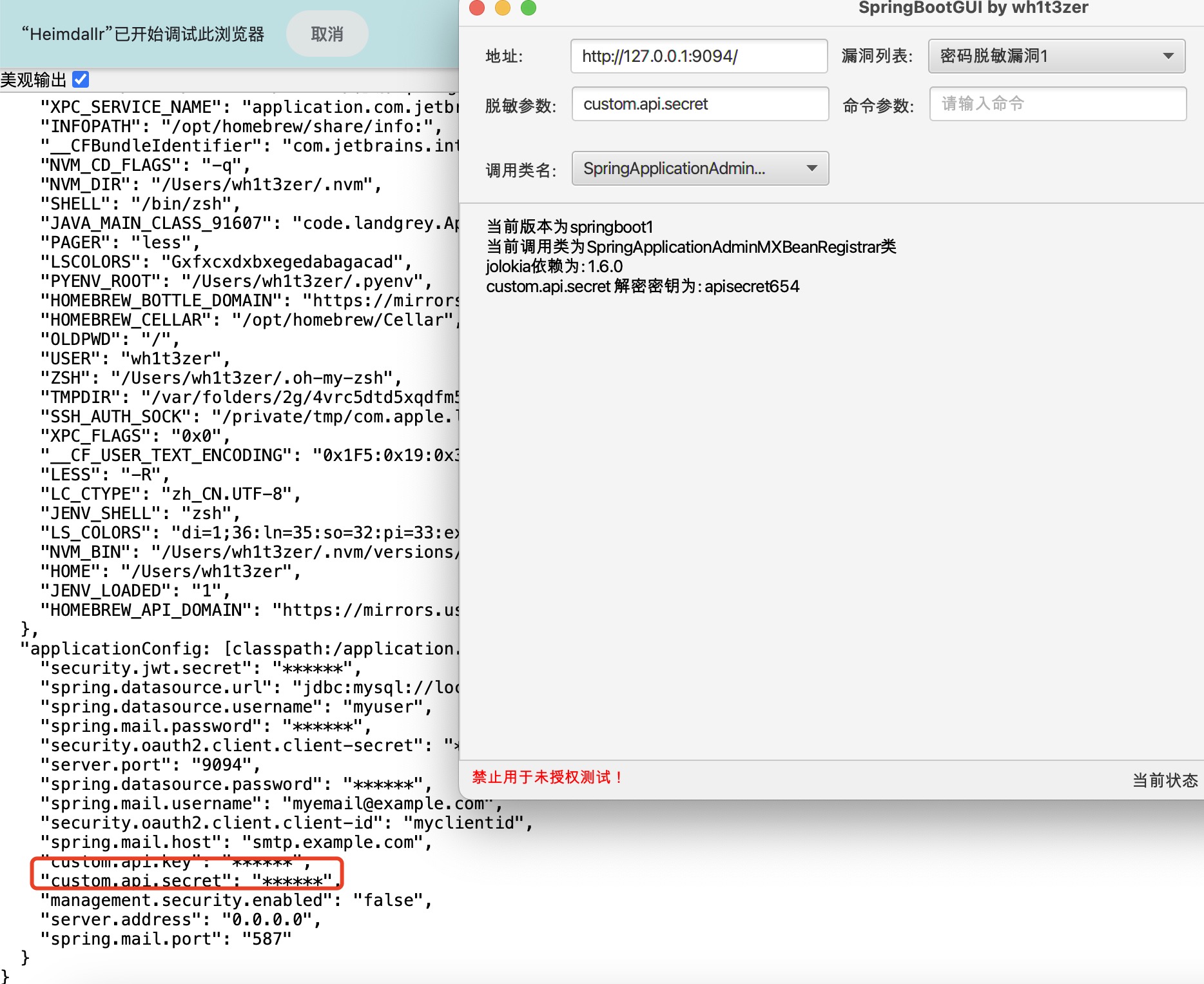Expand the 调用类名 class dropdown
The width and height of the screenshot is (1204, 984).
click(x=700, y=168)
